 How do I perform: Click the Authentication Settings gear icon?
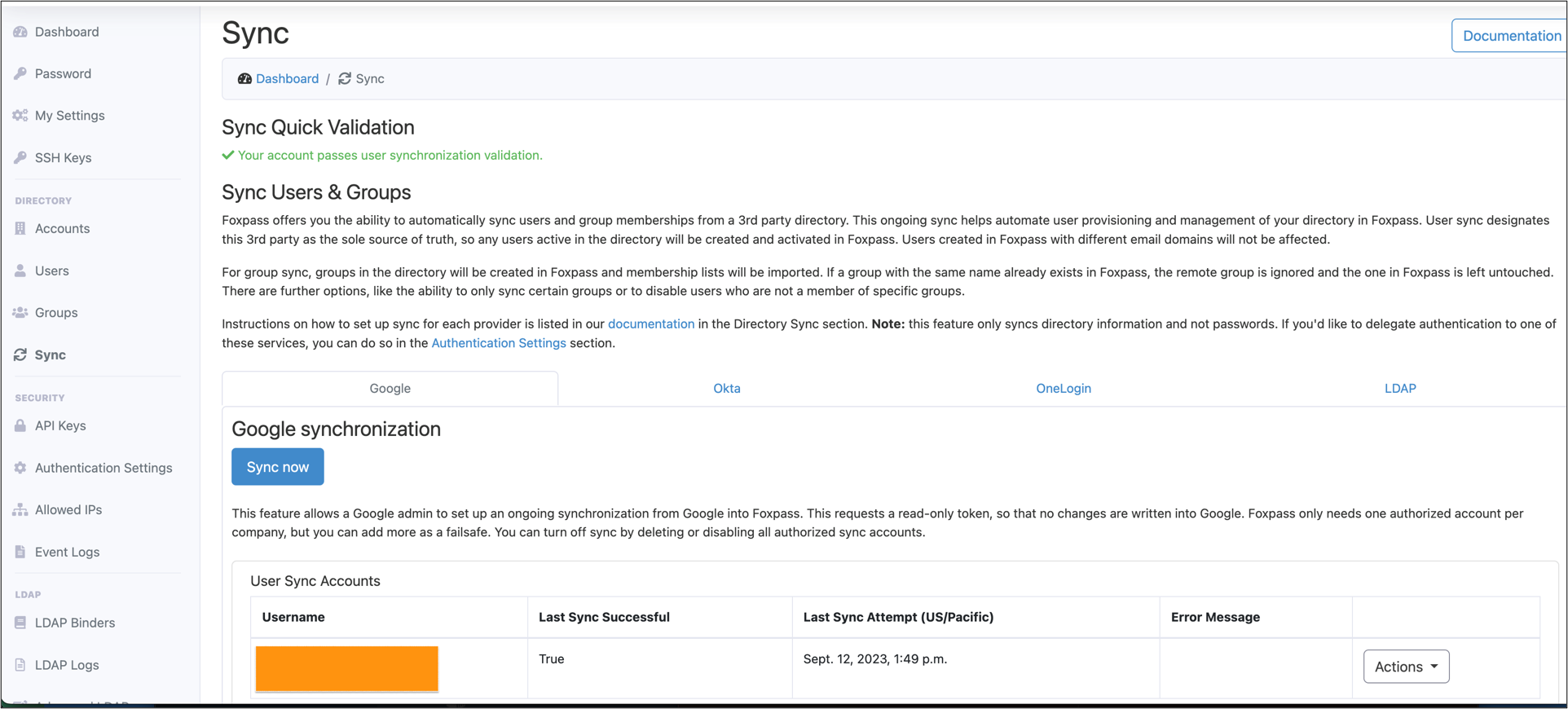pyautogui.click(x=20, y=468)
